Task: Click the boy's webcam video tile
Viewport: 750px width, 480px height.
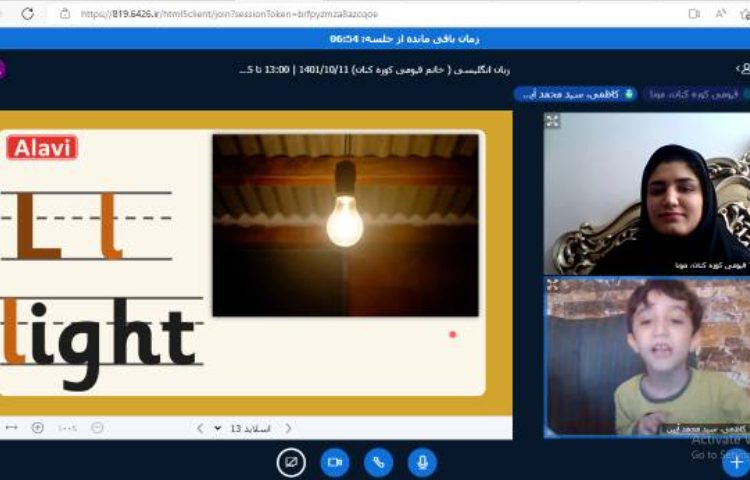Action: point(647,357)
